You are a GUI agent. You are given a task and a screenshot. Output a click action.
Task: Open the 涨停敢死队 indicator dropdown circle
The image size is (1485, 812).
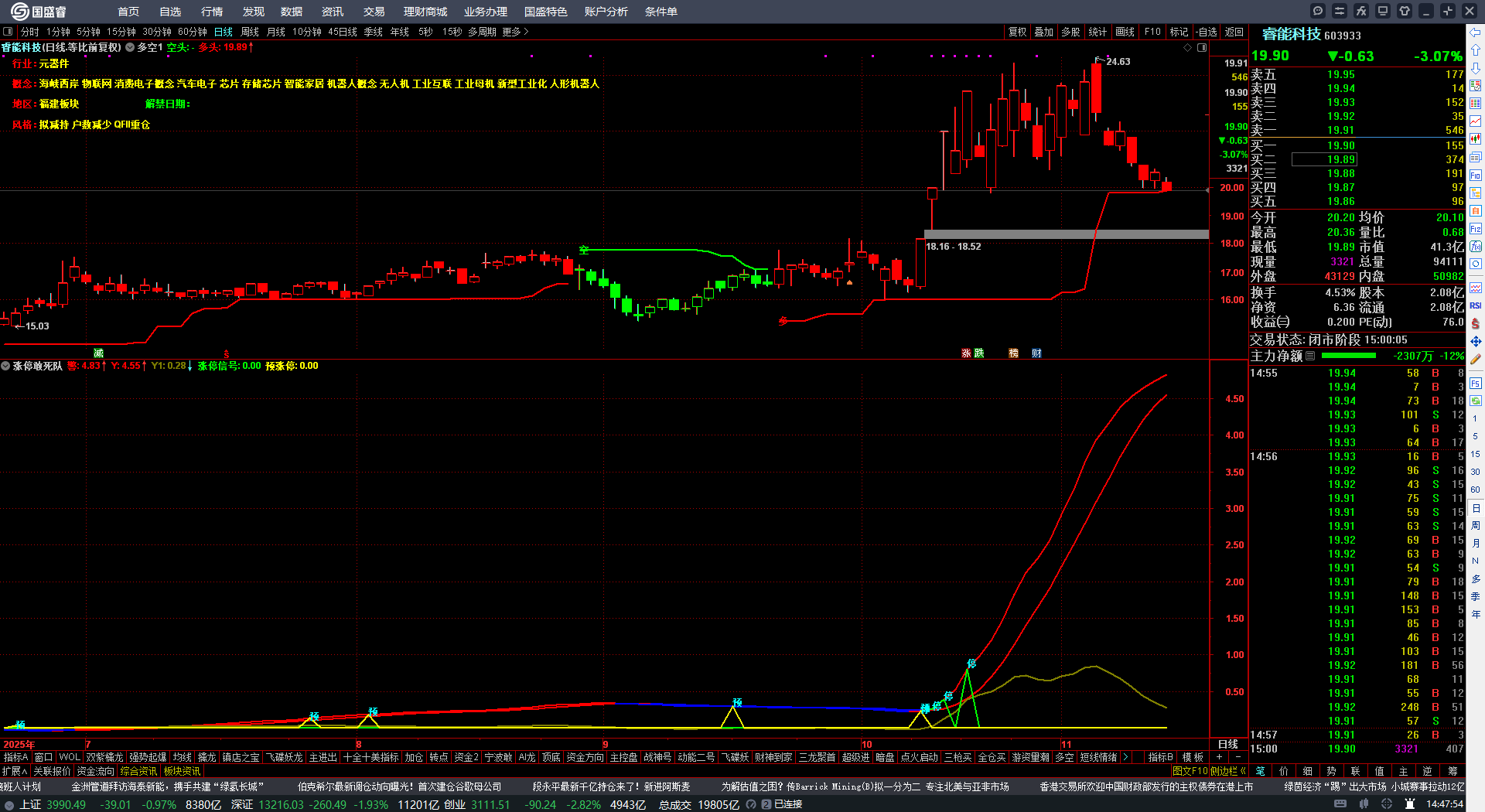5,366
